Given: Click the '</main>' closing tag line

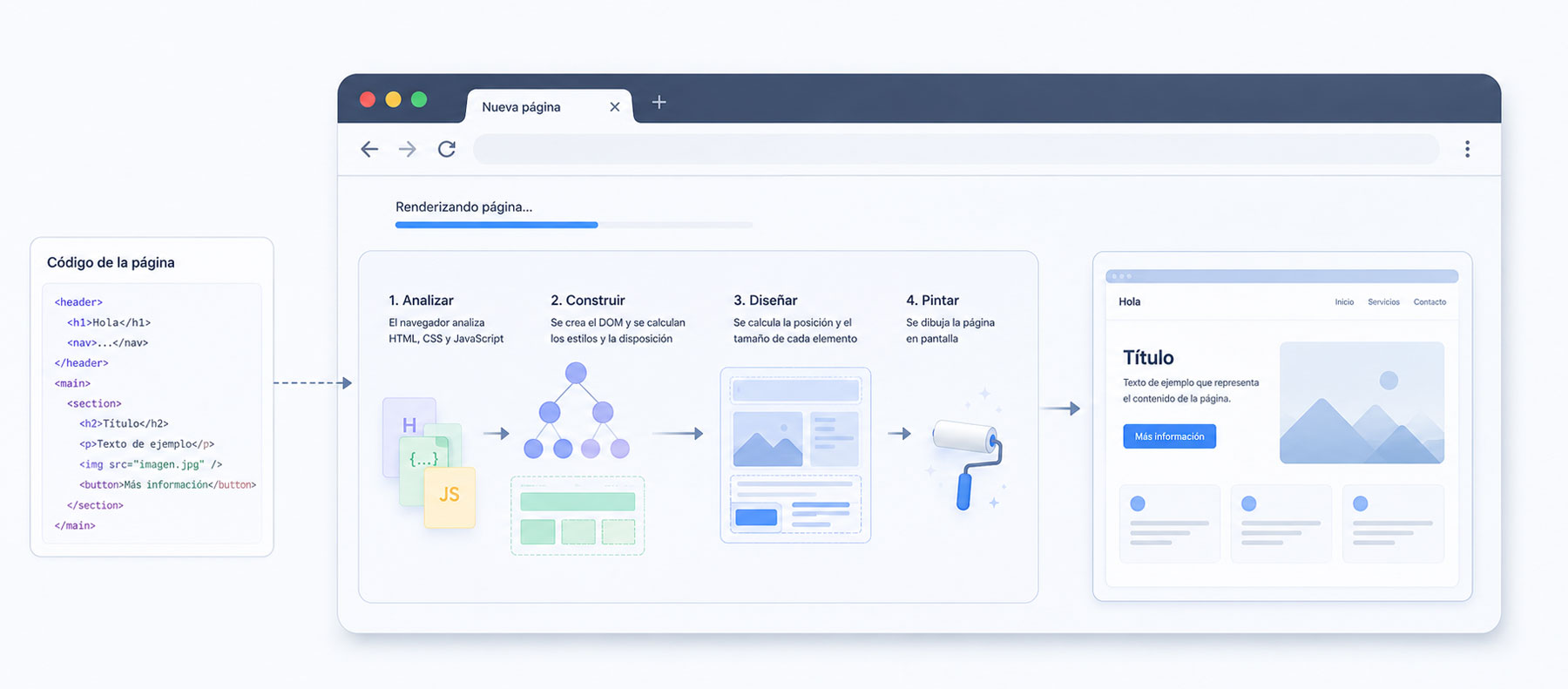Looking at the screenshot, I should point(75,525).
